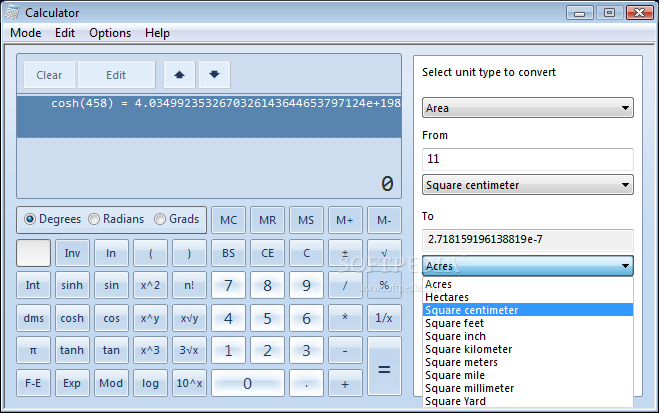Open the Area unit type dropdown

[527, 108]
